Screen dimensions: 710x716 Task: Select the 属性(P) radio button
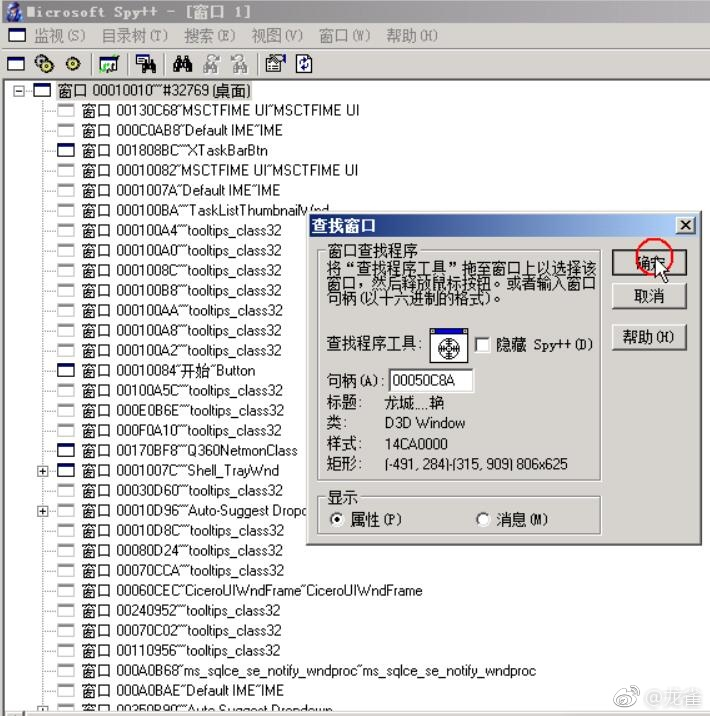[337, 519]
